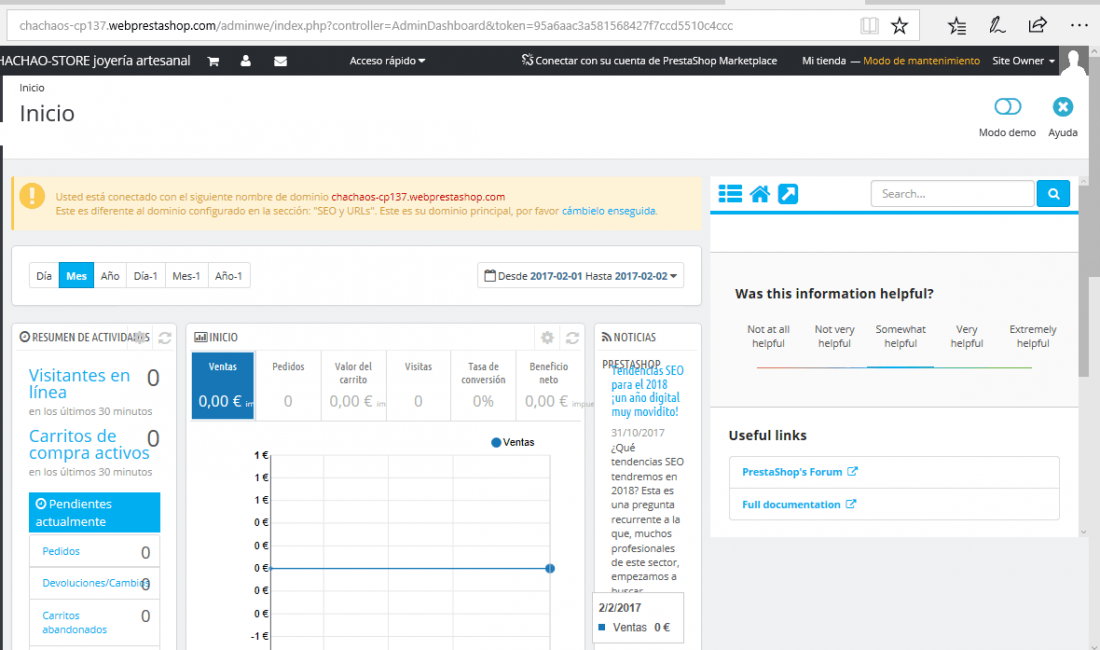The height and width of the screenshot is (650, 1100).
Task: Open help panel list view icon
Action: tap(730, 194)
